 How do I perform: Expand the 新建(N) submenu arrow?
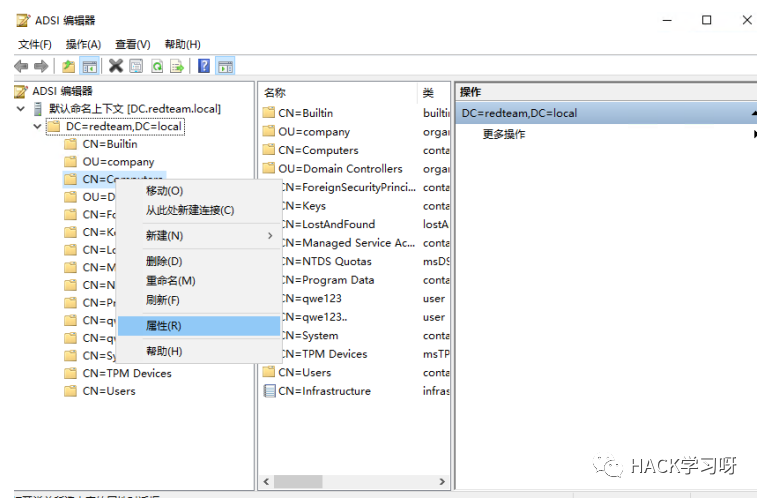click(x=270, y=236)
